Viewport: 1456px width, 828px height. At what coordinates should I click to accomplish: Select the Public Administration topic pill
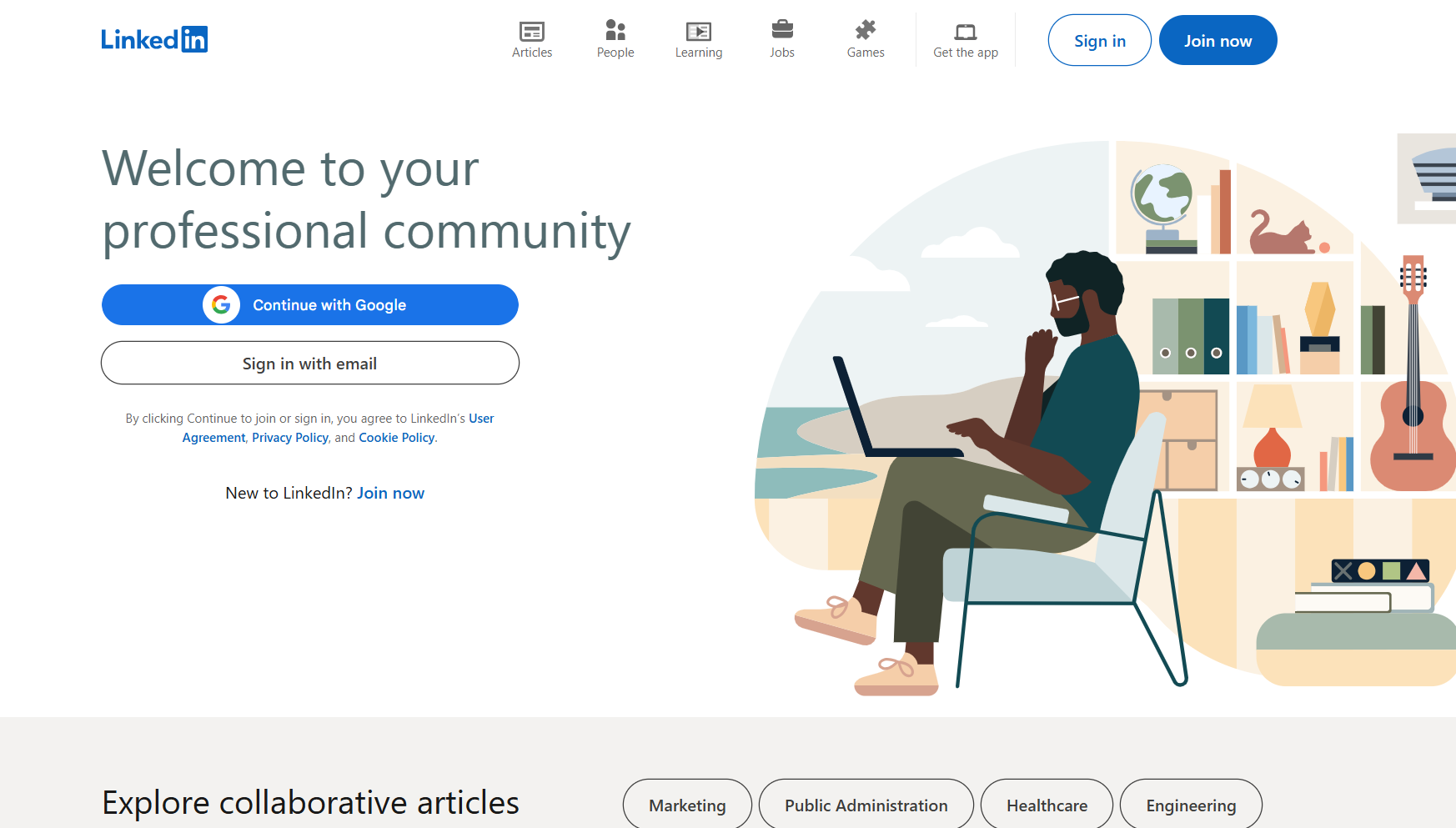866,805
